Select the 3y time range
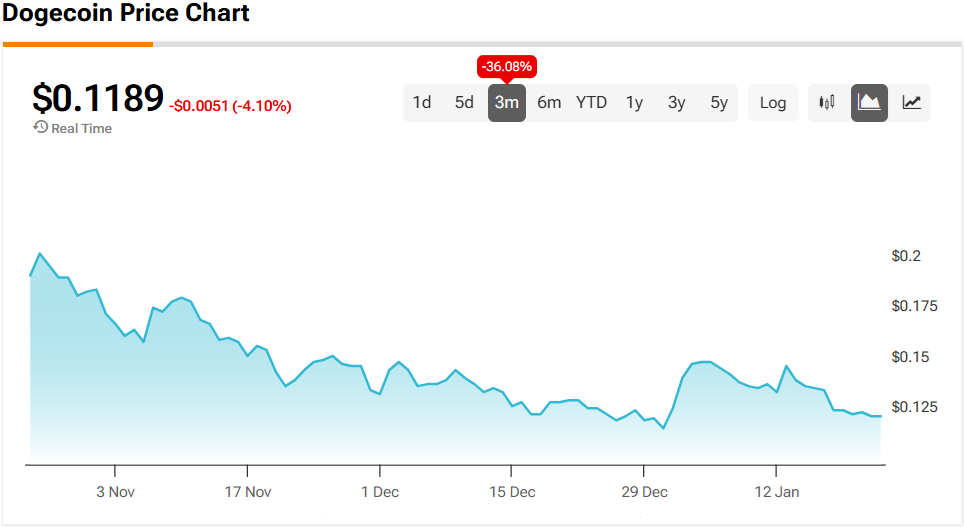The height and width of the screenshot is (527, 964). pyautogui.click(x=676, y=102)
